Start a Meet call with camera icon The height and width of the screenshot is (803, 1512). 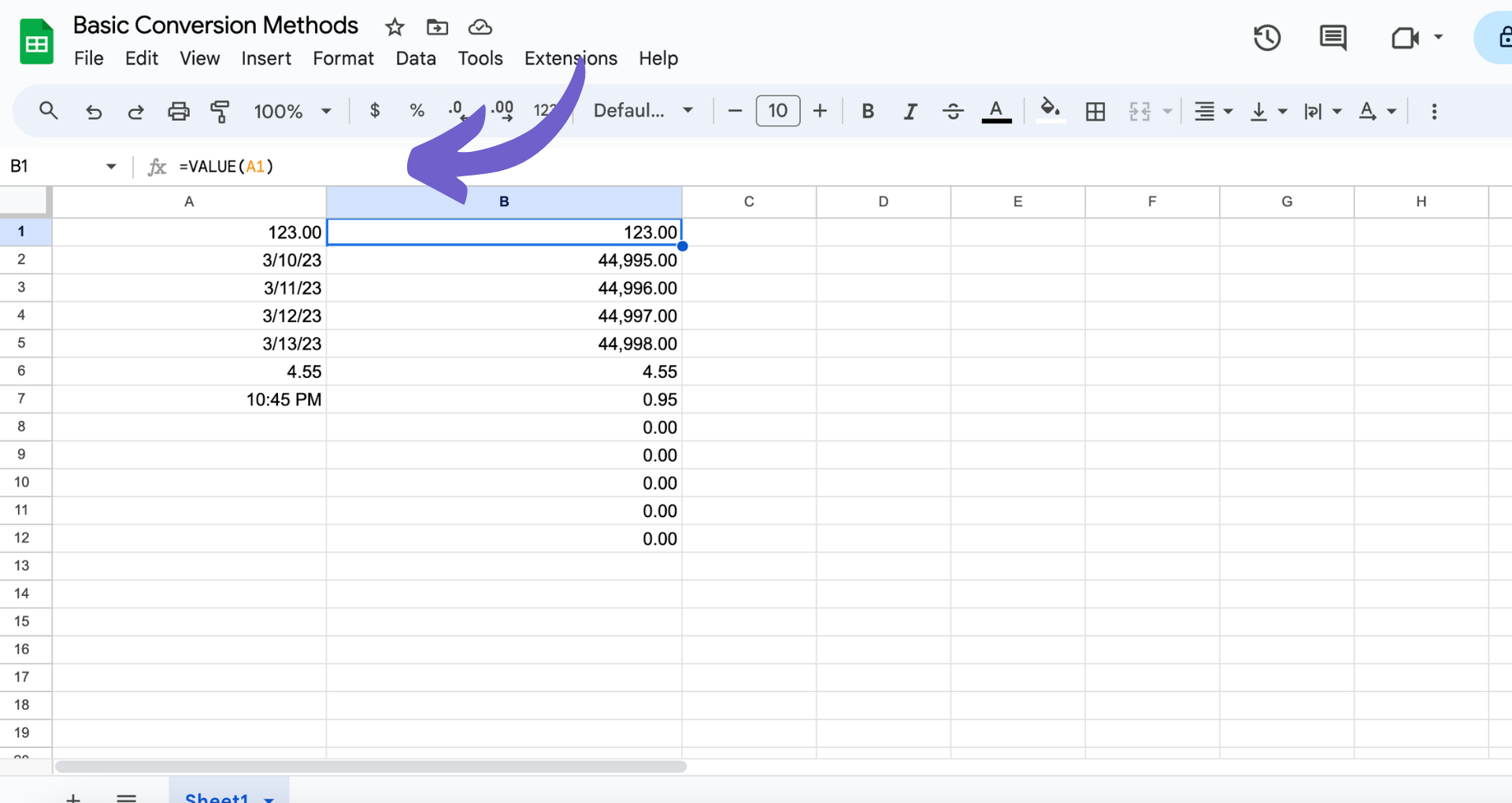(x=1405, y=38)
